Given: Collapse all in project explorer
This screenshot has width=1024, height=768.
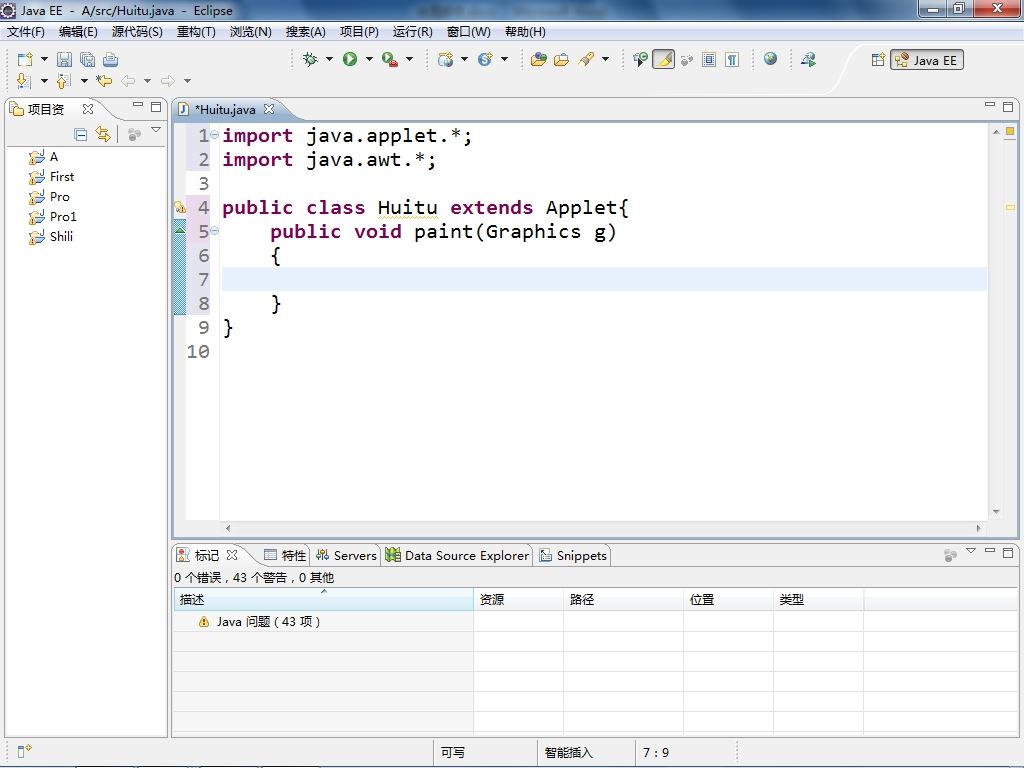Looking at the screenshot, I should [x=81, y=134].
